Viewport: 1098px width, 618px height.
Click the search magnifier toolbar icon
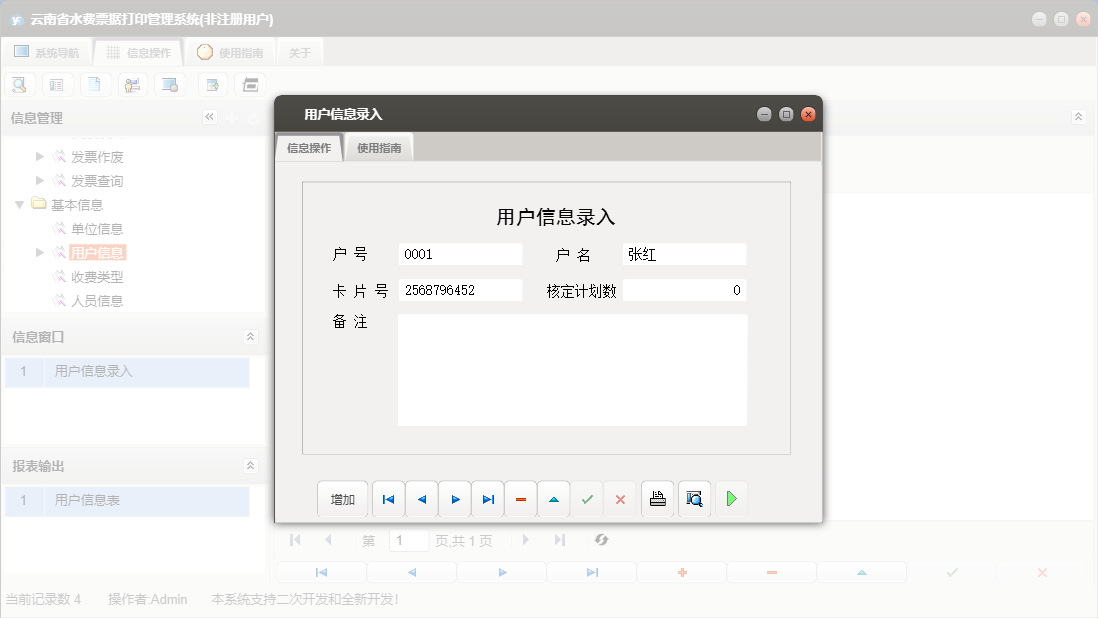point(18,84)
